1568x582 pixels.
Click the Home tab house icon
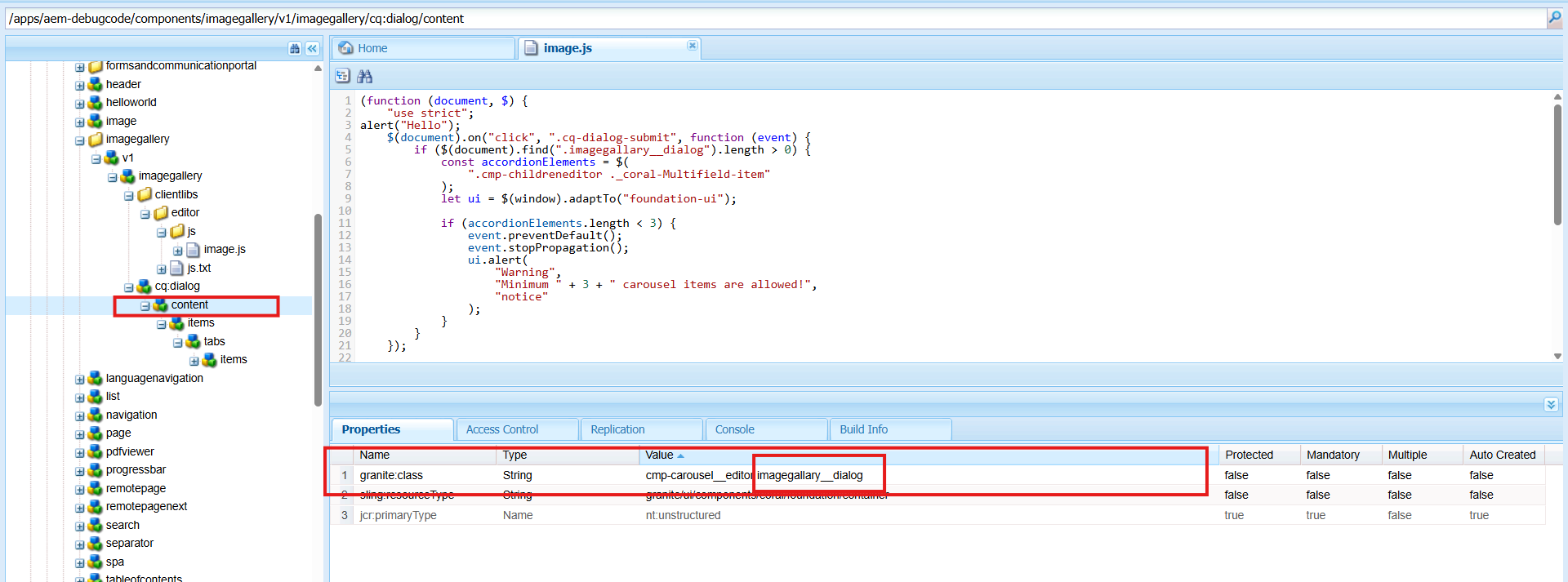tap(346, 48)
